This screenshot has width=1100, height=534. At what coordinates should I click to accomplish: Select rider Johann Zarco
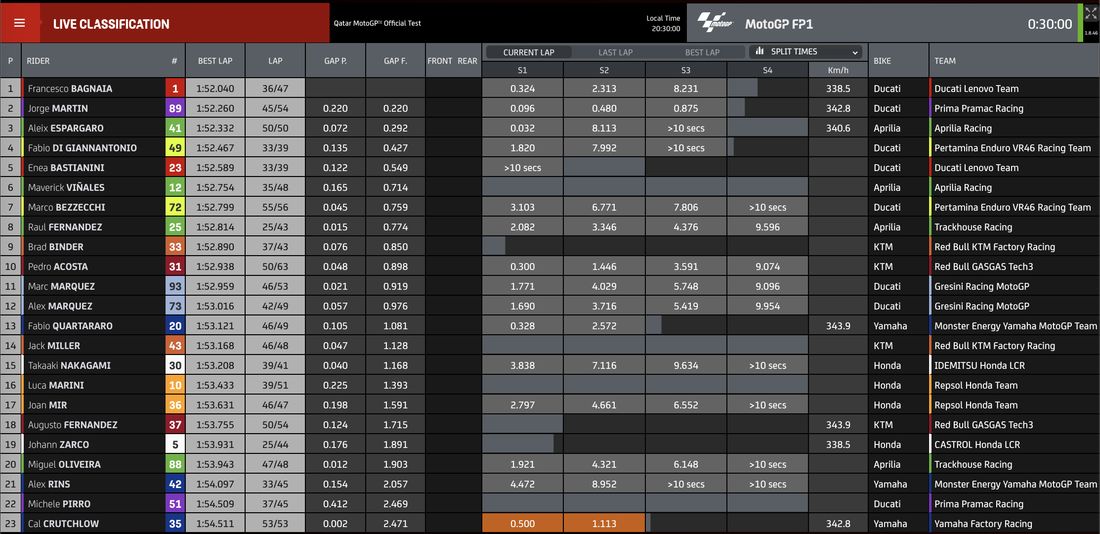click(x=58, y=444)
